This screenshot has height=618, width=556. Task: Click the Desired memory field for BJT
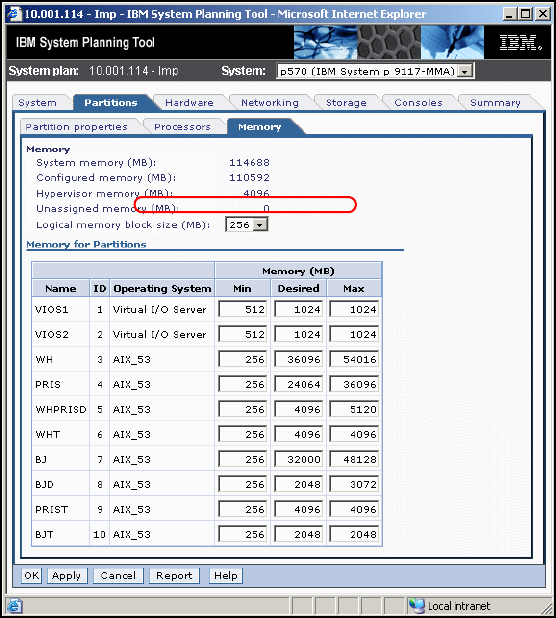pyautogui.click(x=298, y=534)
